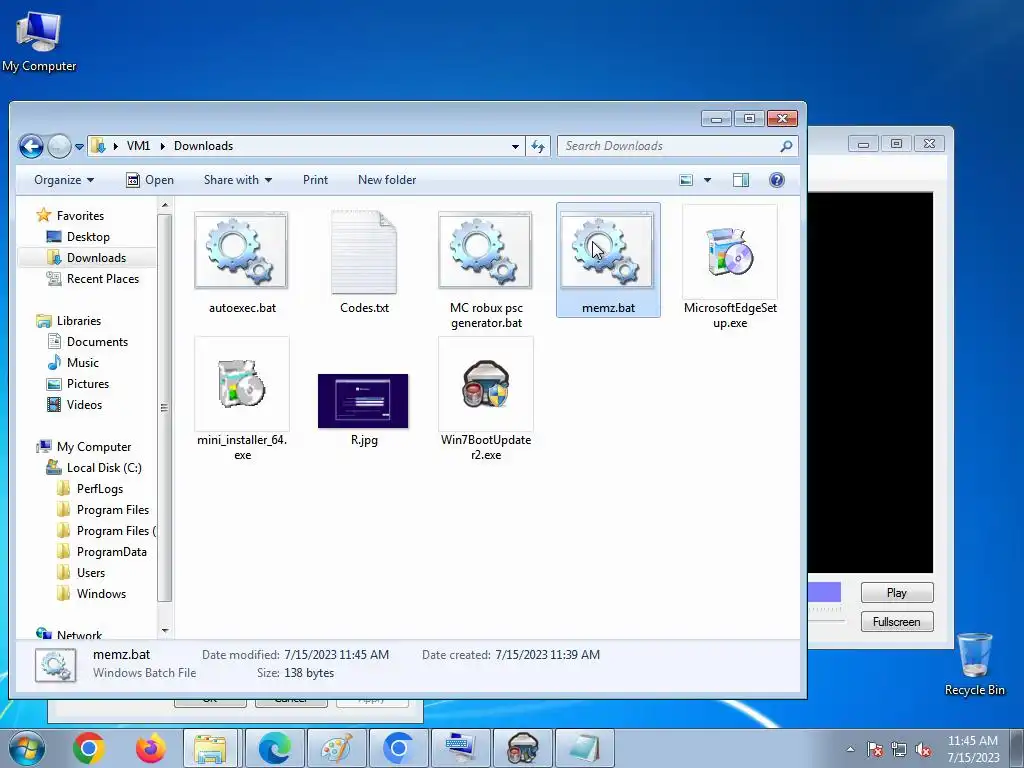Select MicrosoftEdgeSetup.exe icon

pyautogui.click(x=729, y=251)
